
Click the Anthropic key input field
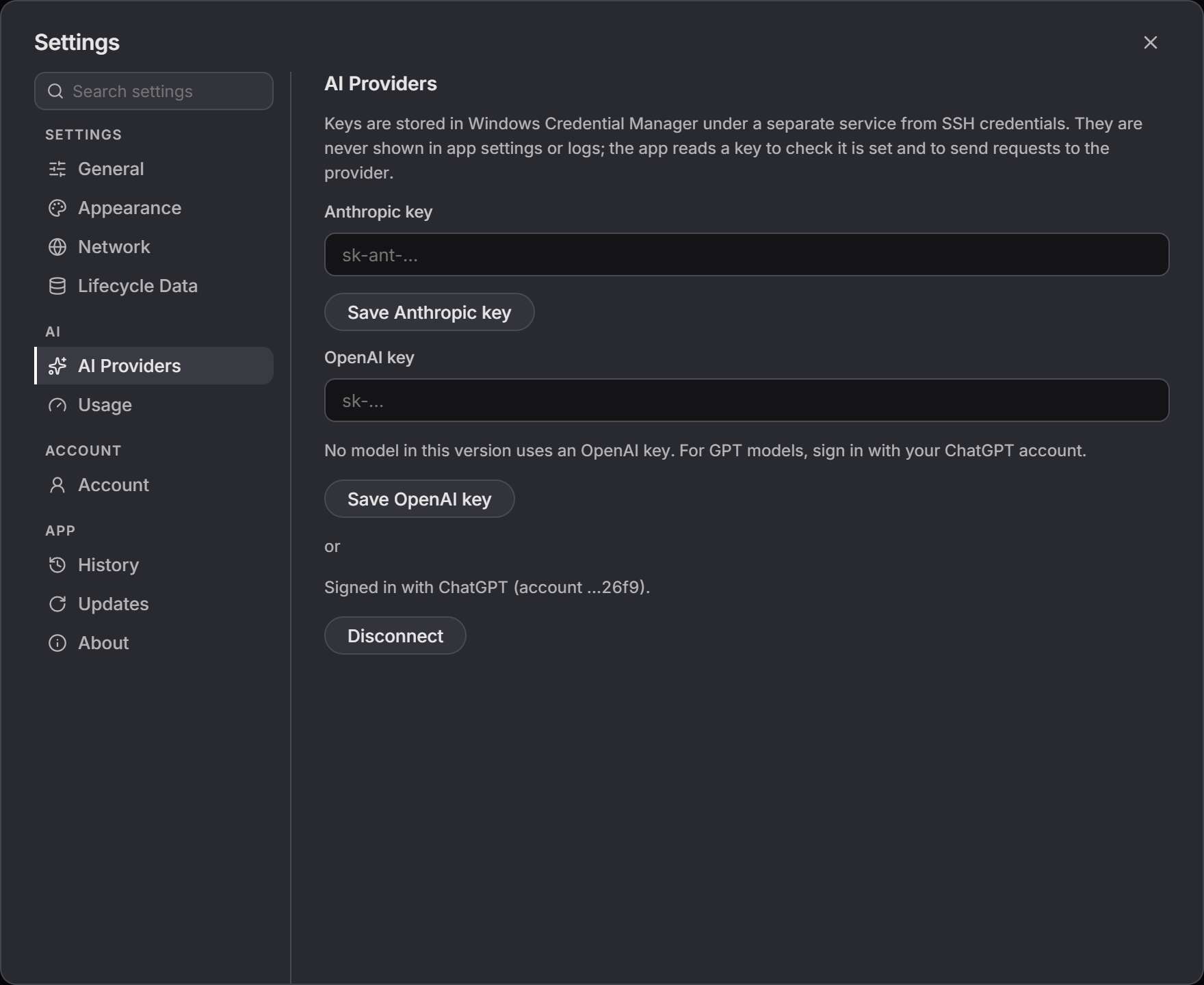pos(746,254)
